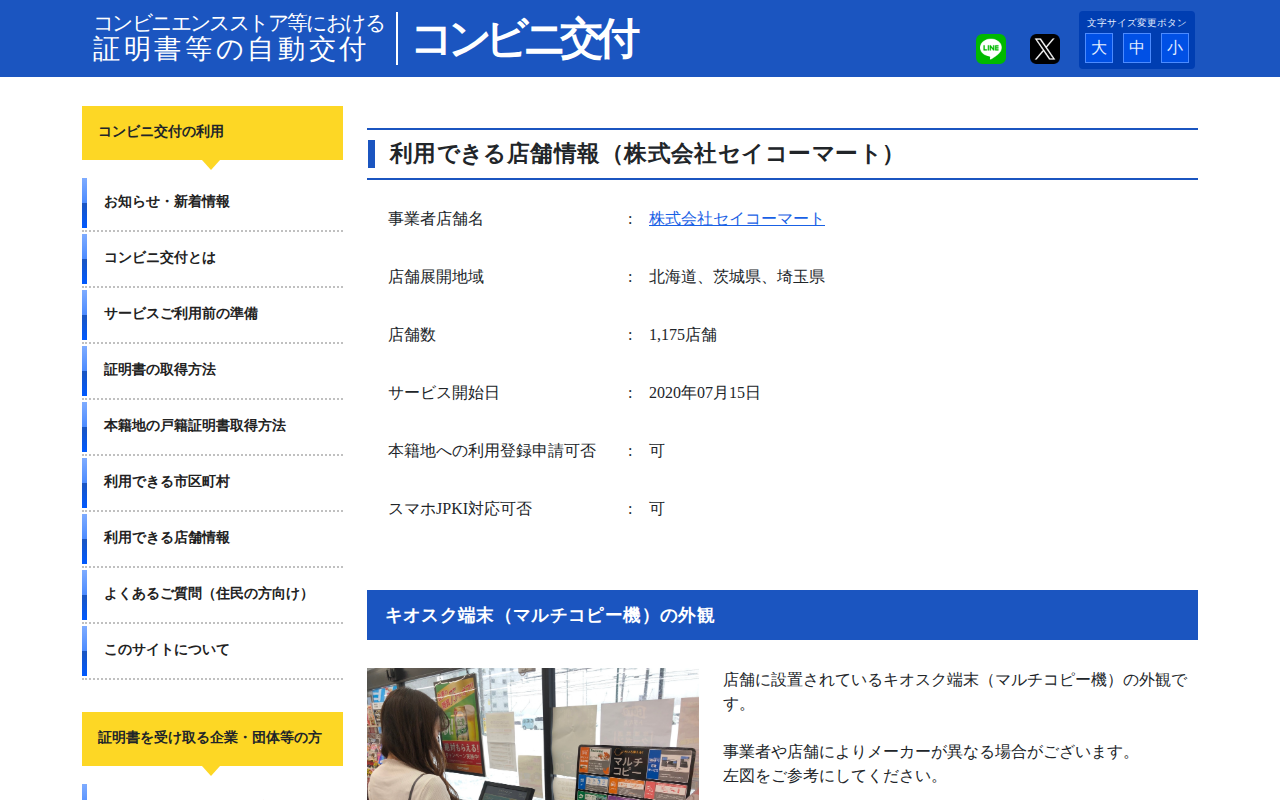This screenshot has width=1280, height=800.
Task: Set font size to small (小)
Action: point(1175,48)
